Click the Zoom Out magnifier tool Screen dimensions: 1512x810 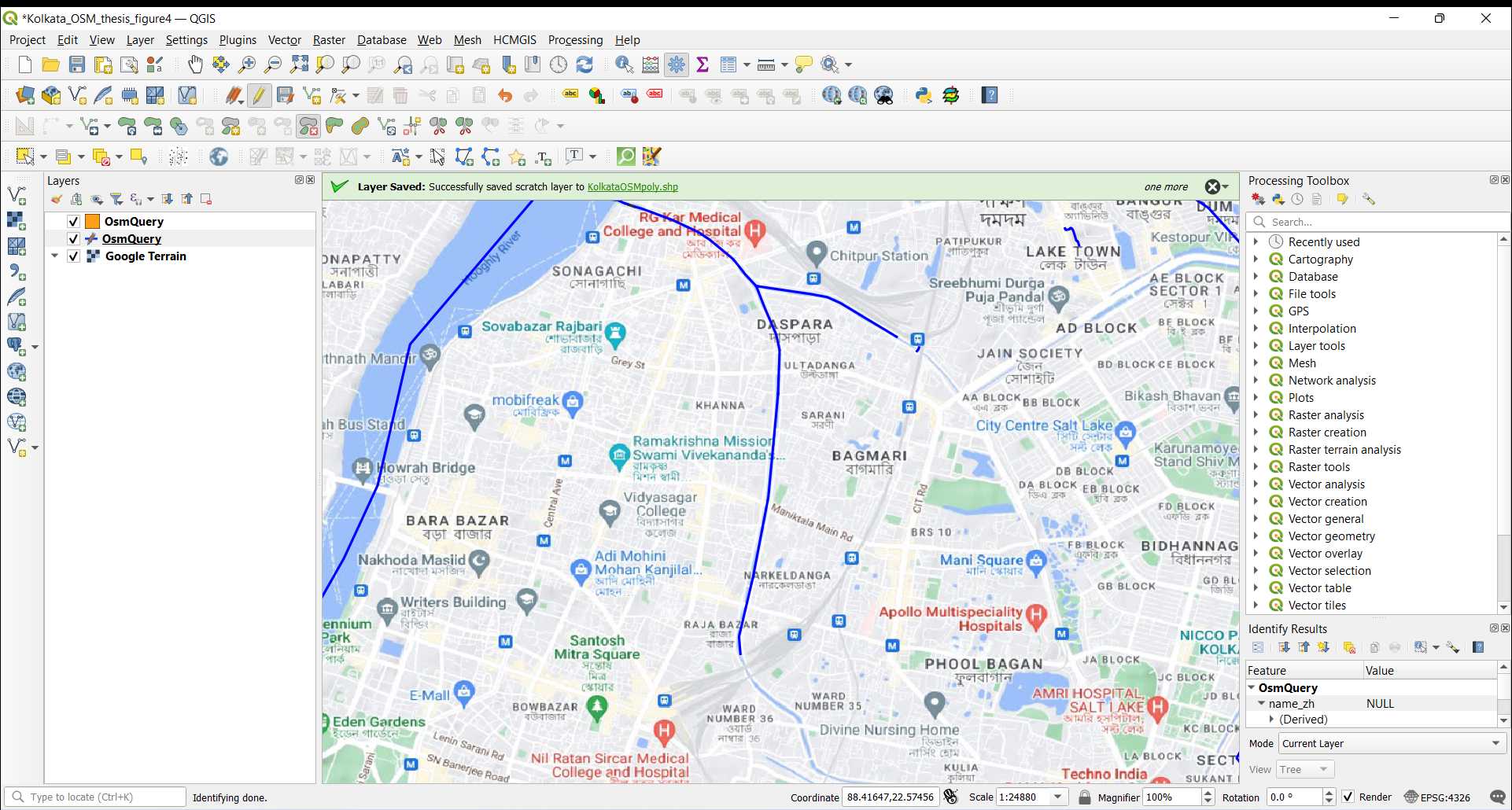[273, 64]
